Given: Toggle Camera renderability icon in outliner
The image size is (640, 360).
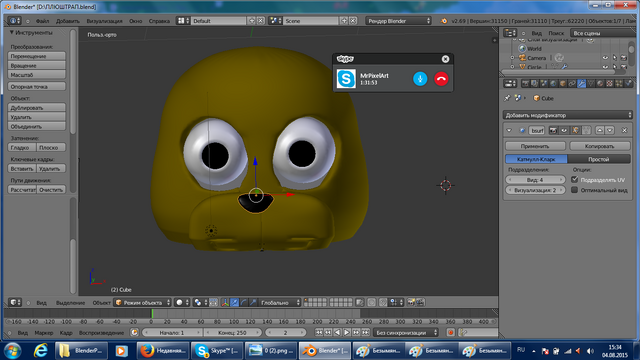Looking at the screenshot, I should pyautogui.click(x=624, y=58).
